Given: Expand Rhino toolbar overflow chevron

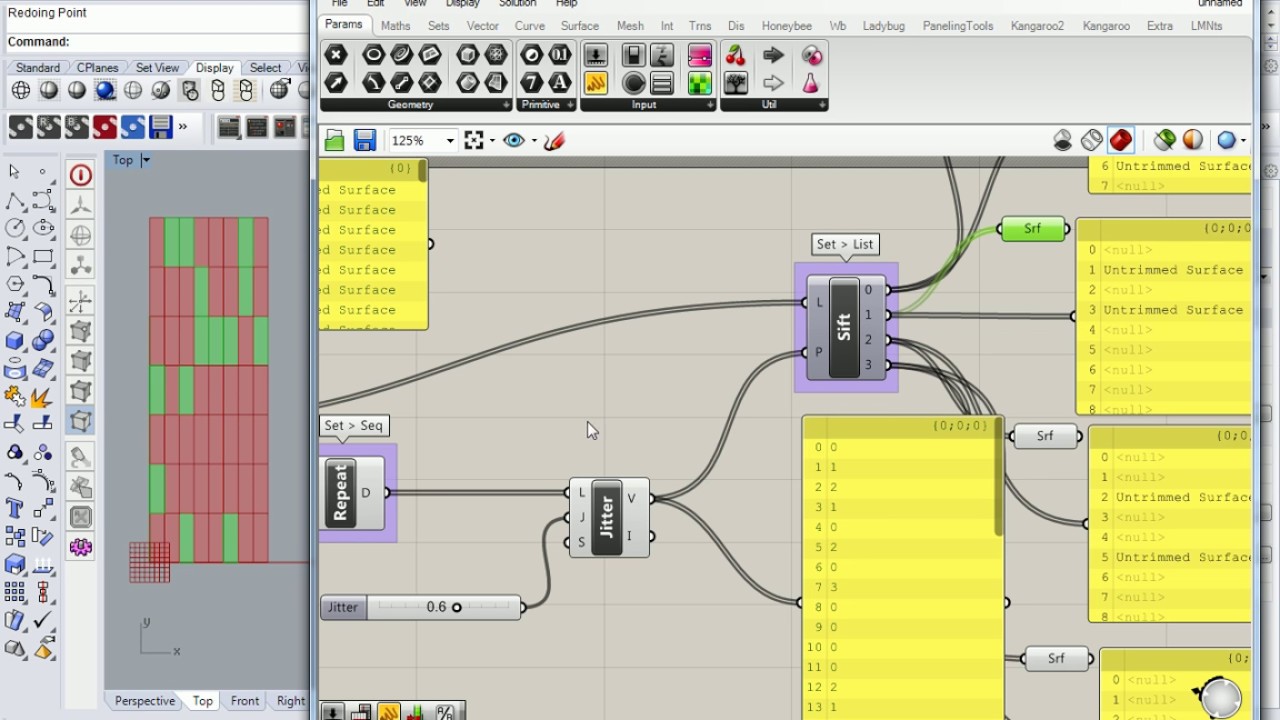Looking at the screenshot, I should (x=183, y=127).
